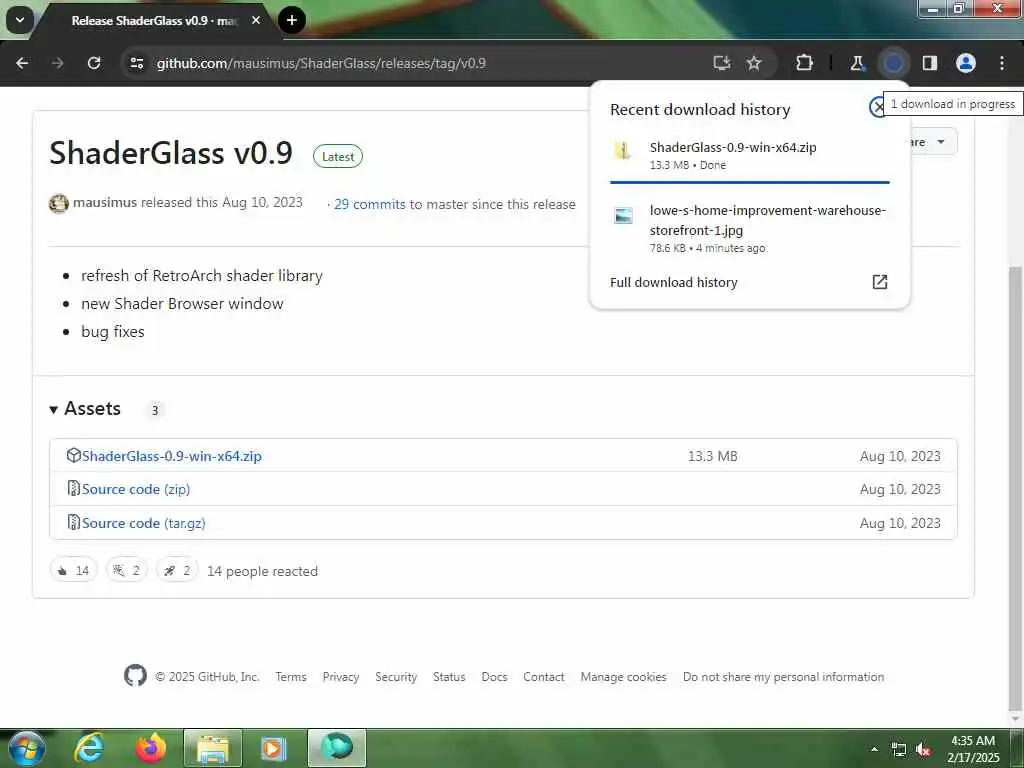Viewport: 1024px width, 768px height.
Task: Click the install app icon in address bar
Action: point(721,63)
